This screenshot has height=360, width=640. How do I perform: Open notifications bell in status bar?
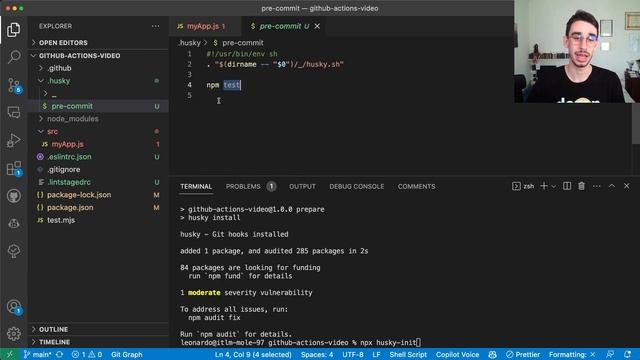click(x=627, y=354)
